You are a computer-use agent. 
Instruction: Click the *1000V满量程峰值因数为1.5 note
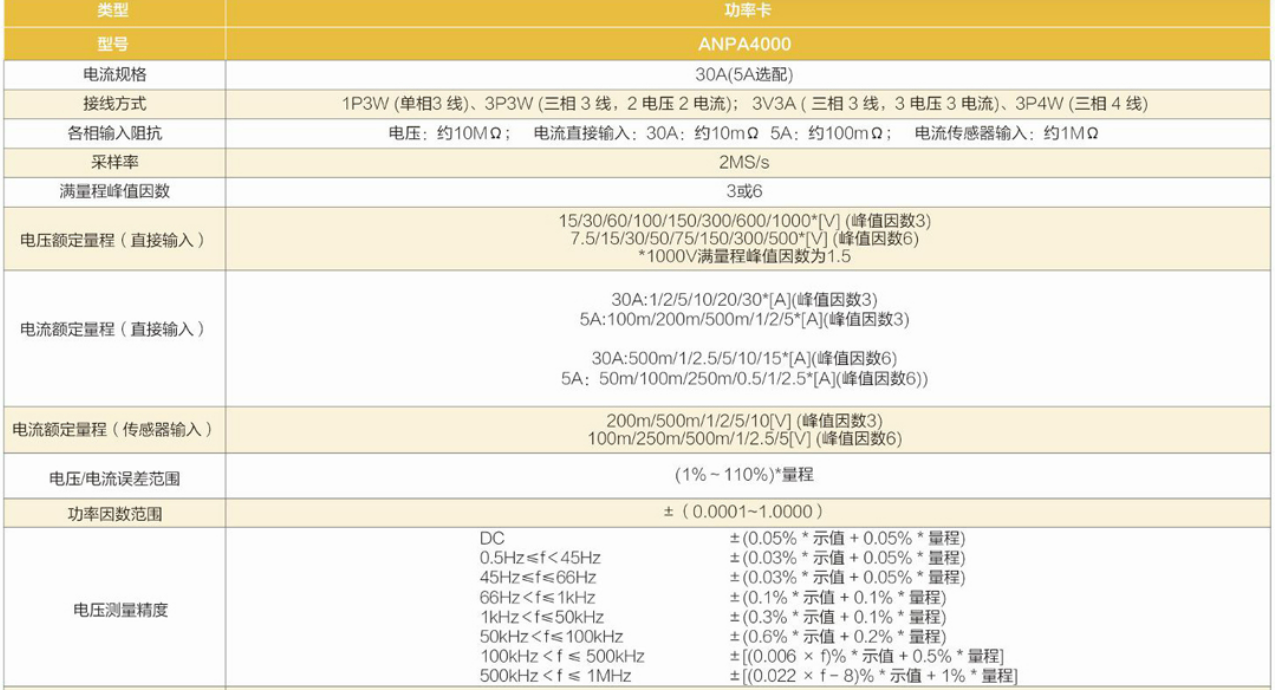(x=745, y=256)
